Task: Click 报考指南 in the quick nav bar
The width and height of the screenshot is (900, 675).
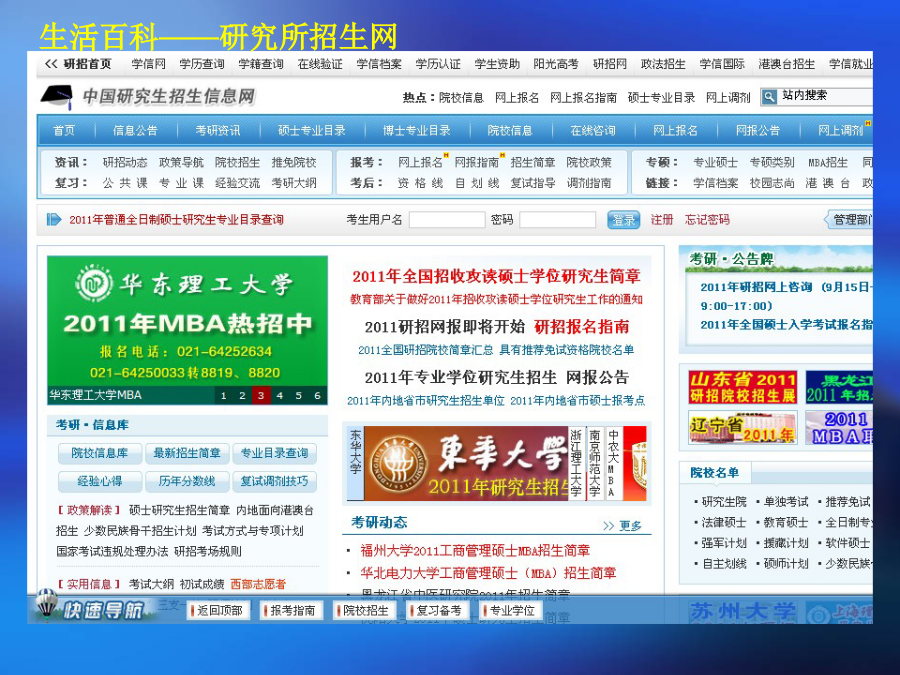Action: pyautogui.click(x=291, y=611)
